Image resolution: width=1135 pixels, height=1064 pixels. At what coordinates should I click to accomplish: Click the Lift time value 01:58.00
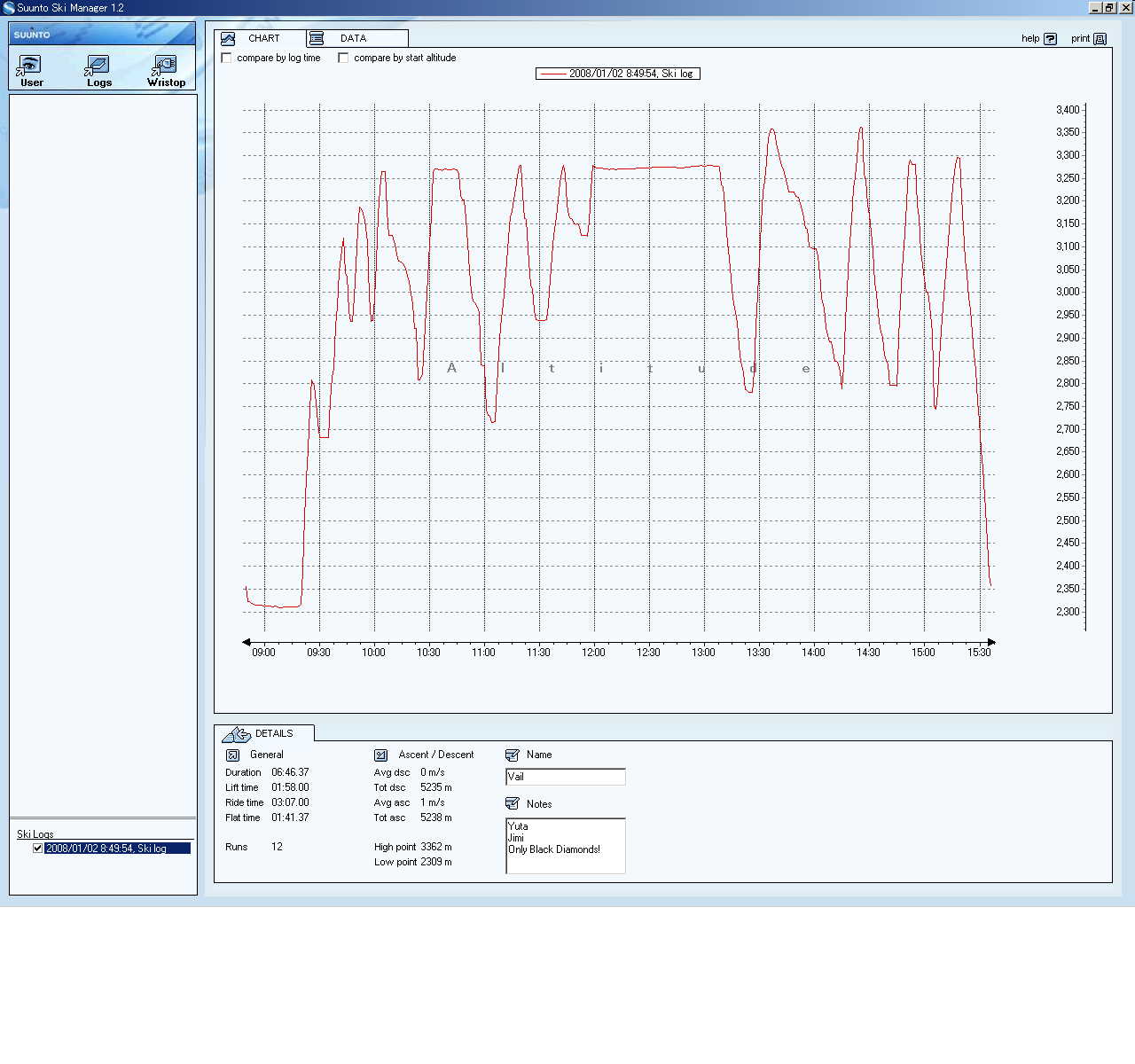click(x=290, y=787)
